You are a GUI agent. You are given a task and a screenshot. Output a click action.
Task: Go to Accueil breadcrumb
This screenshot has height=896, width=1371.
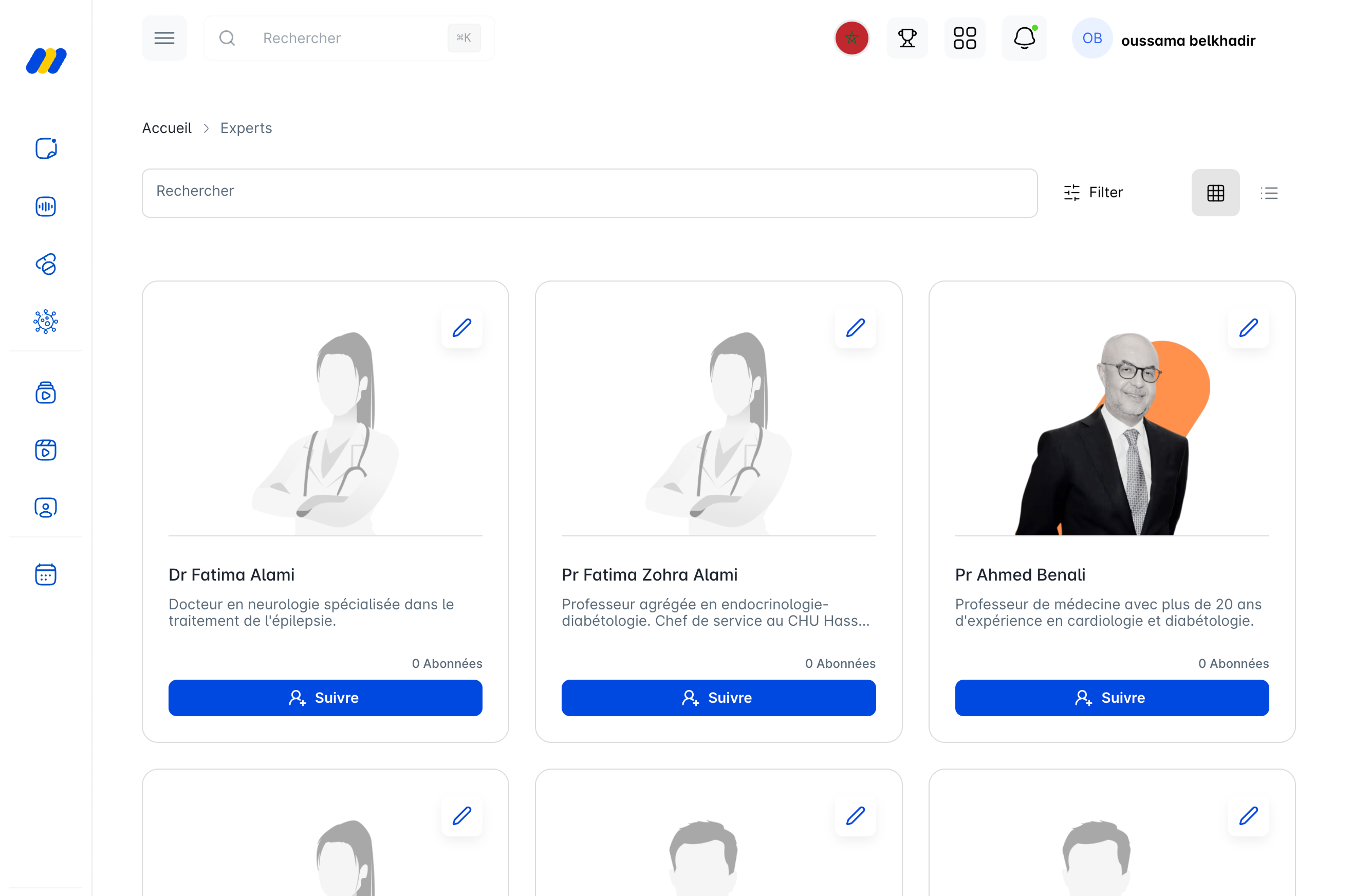click(166, 128)
